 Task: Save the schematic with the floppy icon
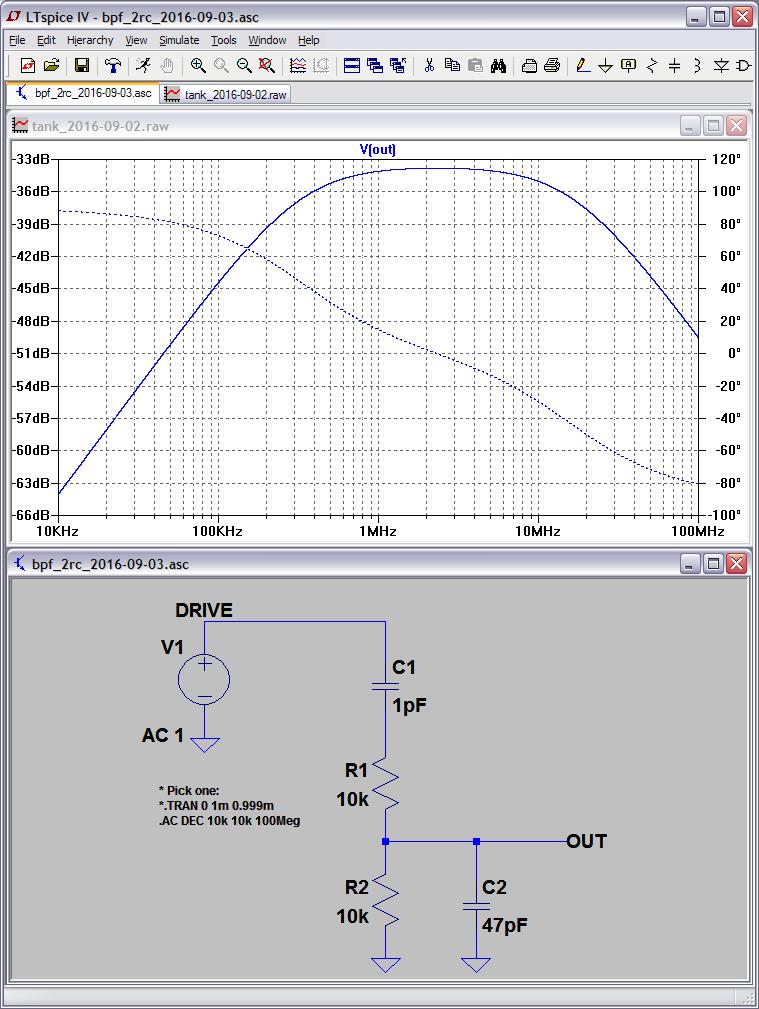click(x=81, y=65)
